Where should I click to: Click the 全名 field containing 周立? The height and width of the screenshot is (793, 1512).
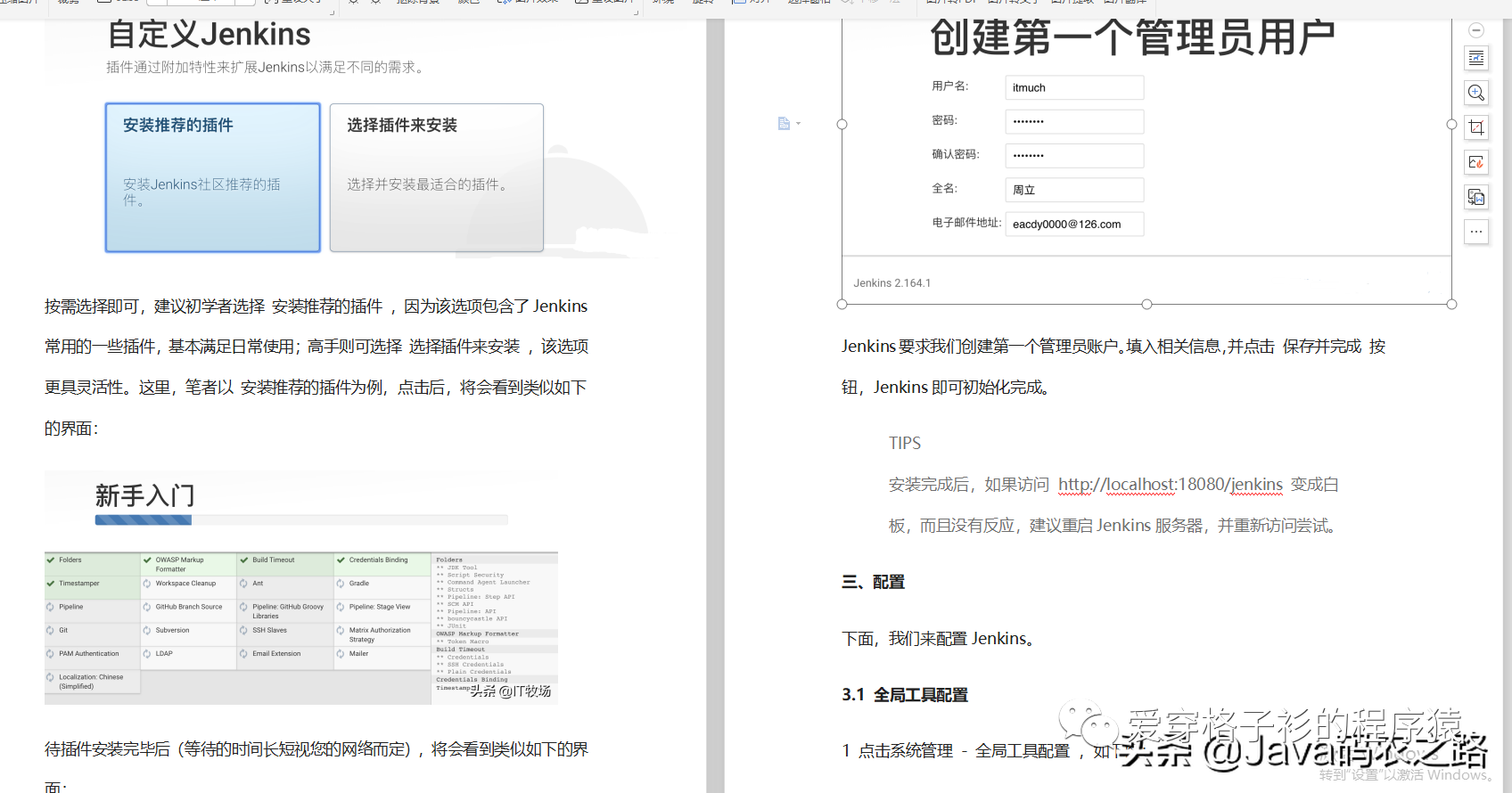[x=1074, y=190]
